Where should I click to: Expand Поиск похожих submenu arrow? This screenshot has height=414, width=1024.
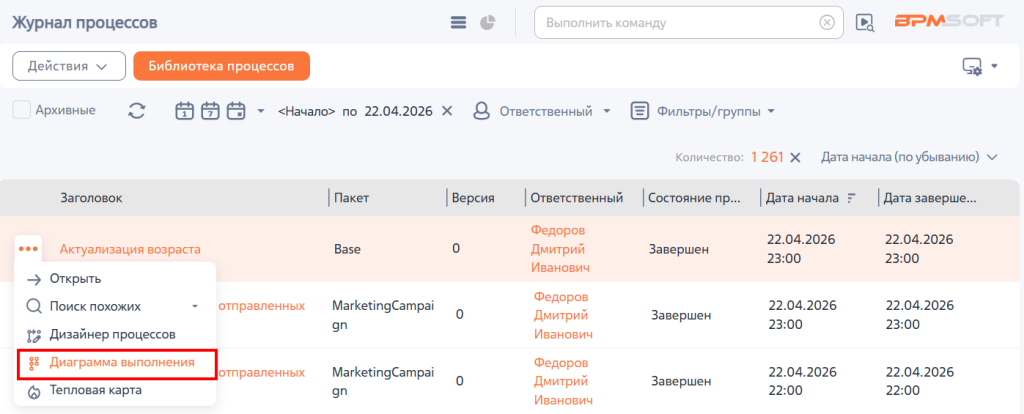click(x=195, y=306)
